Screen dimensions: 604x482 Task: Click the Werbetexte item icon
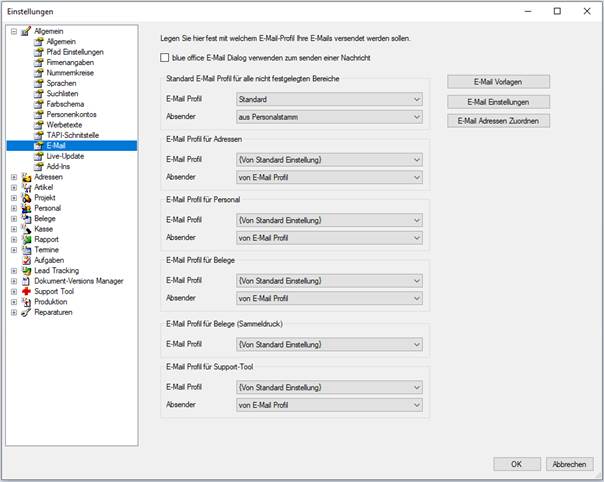pyautogui.click(x=39, y=125)
